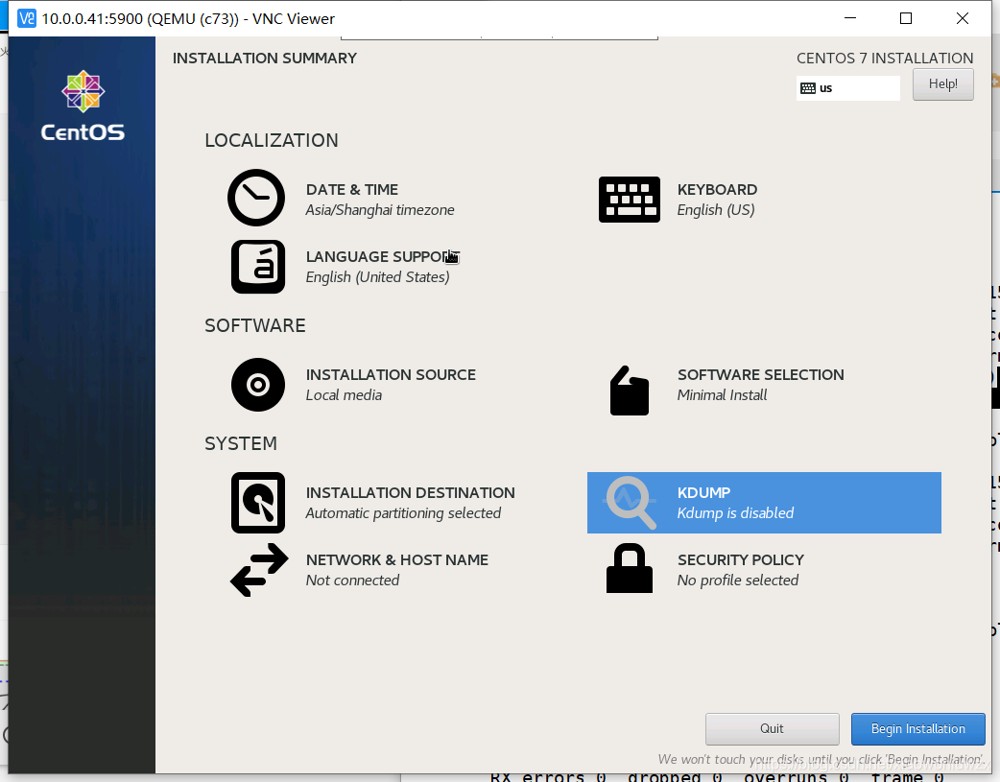Close the VNC Viewer window

tap(962, 18)
